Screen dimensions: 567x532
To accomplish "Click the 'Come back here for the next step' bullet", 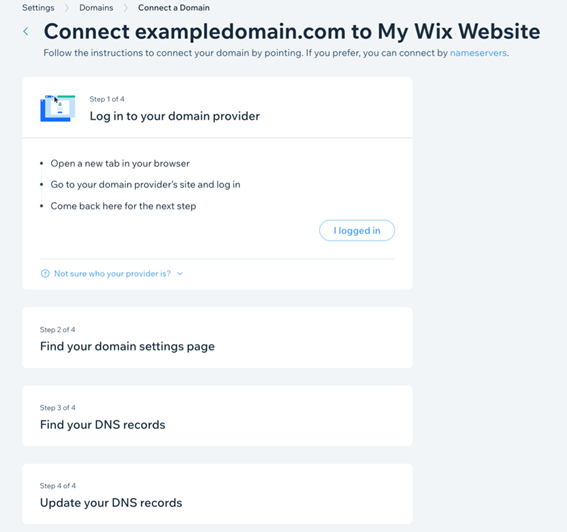I will [123, 206].
